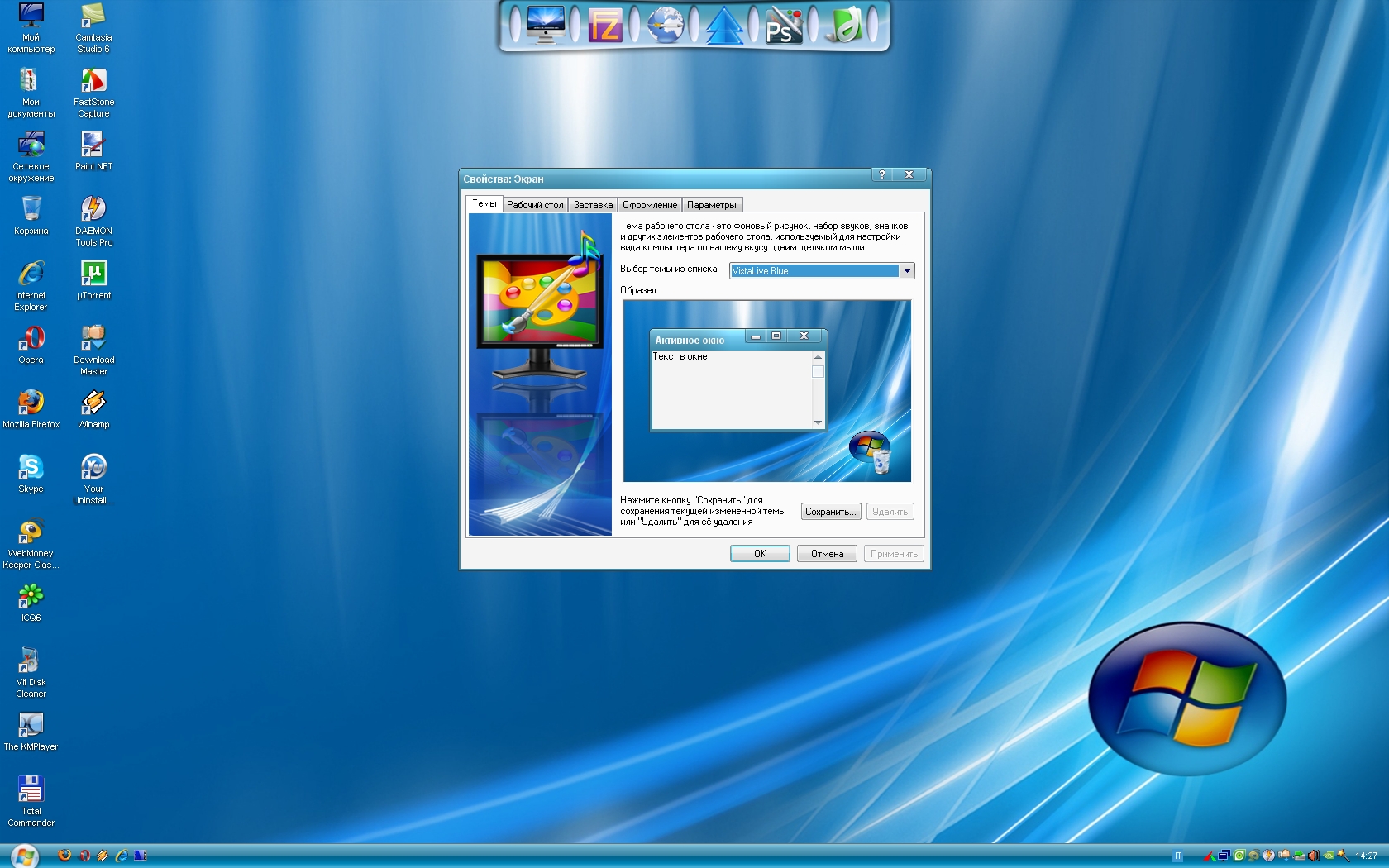Click the uTorrent desktop icon
This screenshot has height=868, width=1389.
pos(93,274)
